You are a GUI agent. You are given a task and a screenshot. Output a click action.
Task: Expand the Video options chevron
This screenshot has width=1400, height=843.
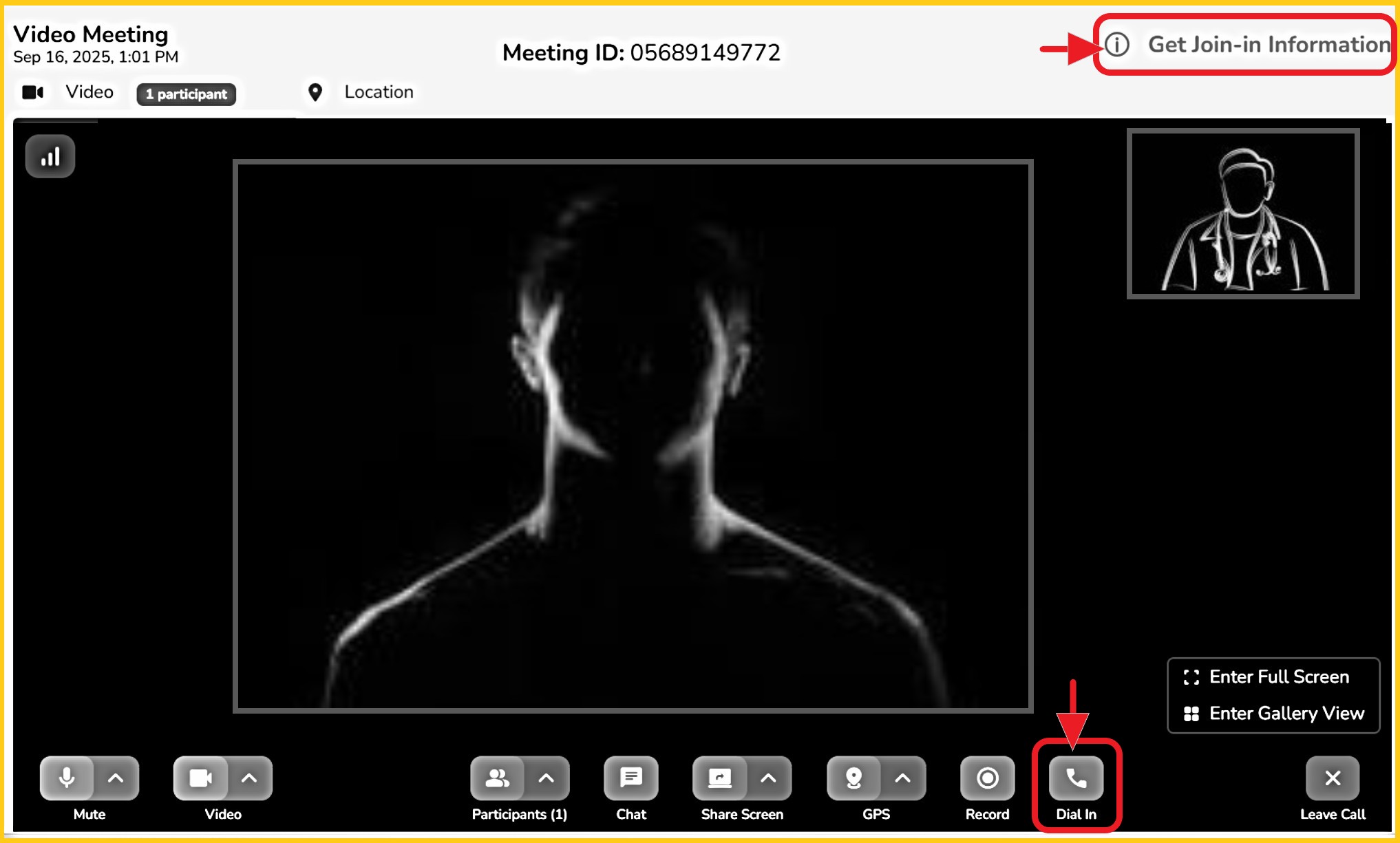(249, 778)
